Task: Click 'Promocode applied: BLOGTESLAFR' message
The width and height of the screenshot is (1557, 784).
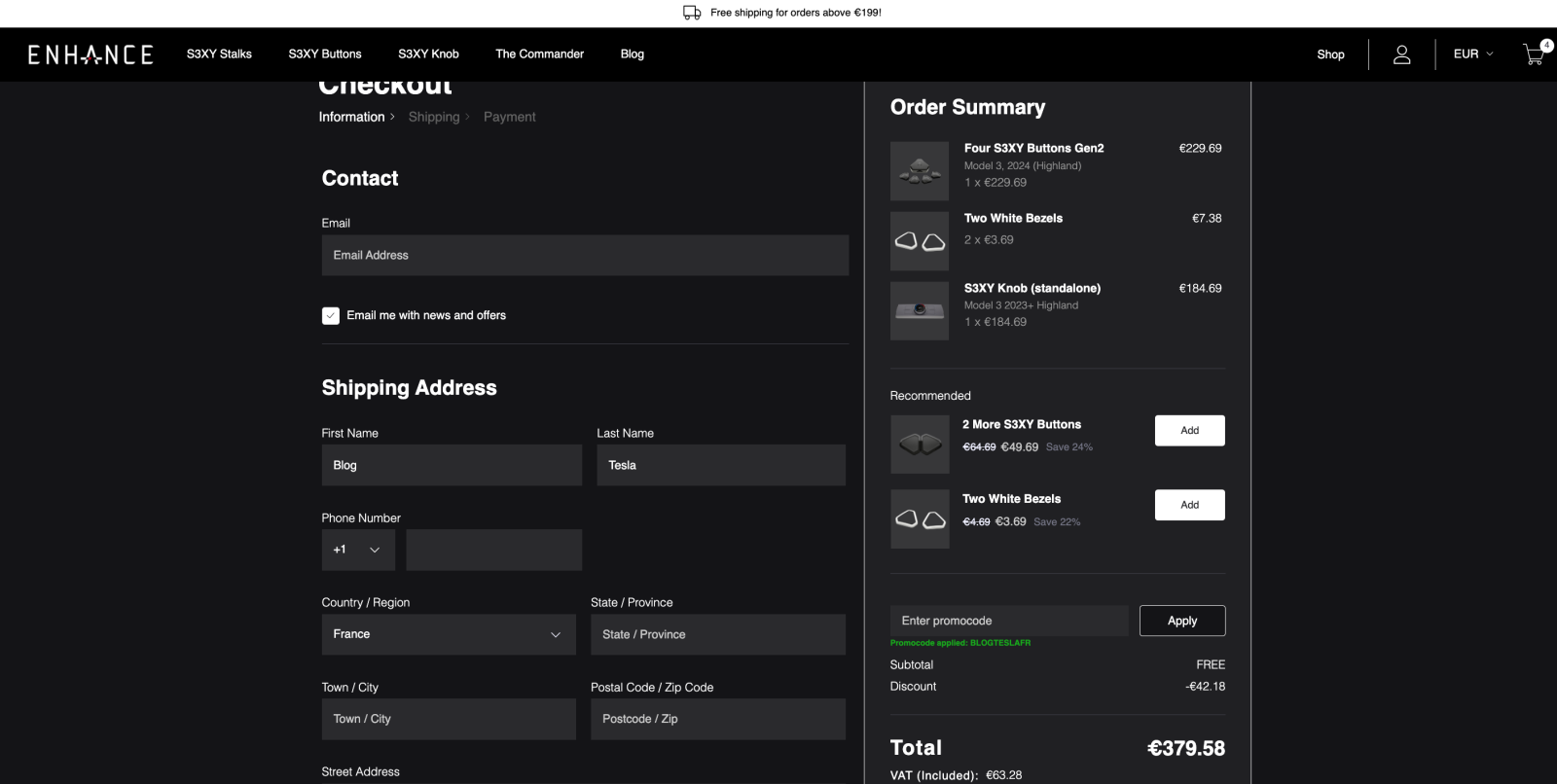Action: (x=960, y=643)
